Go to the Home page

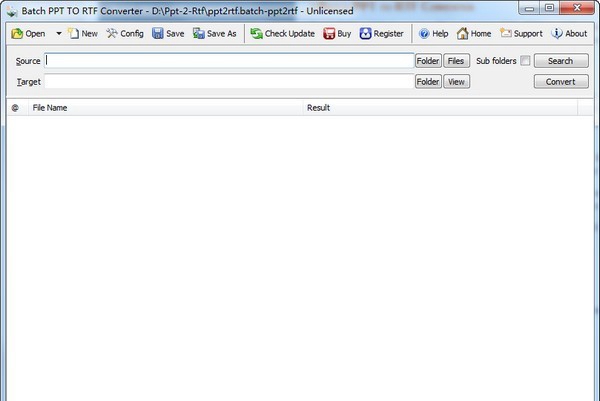474,34
